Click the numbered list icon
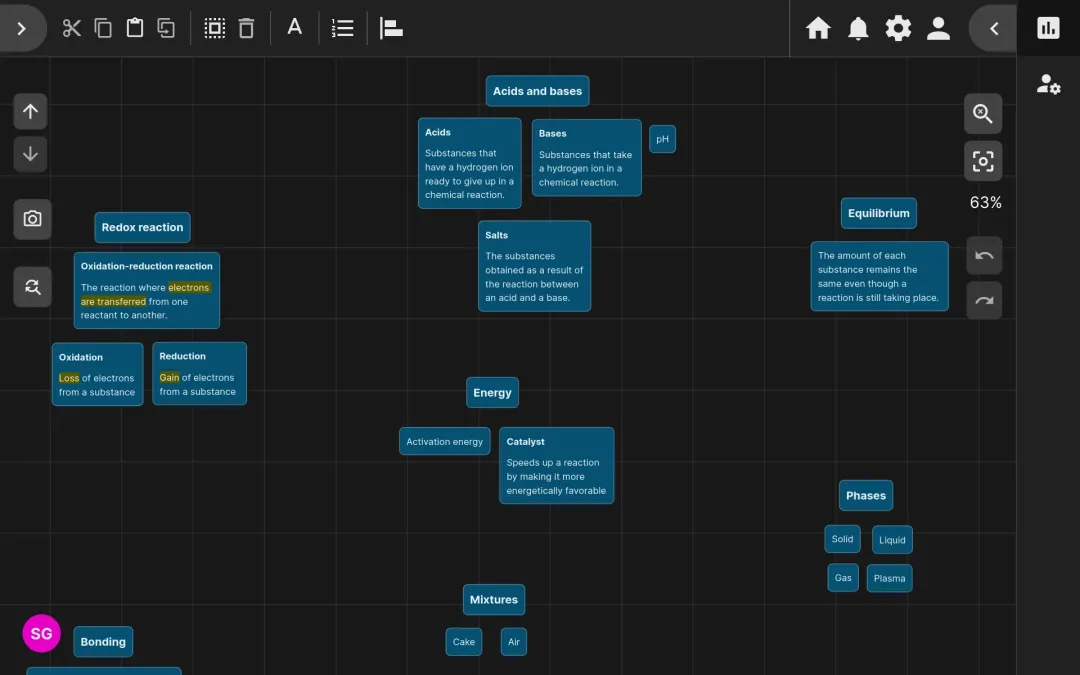Viewport: 1080px width, 675px height. click(342, 28)
